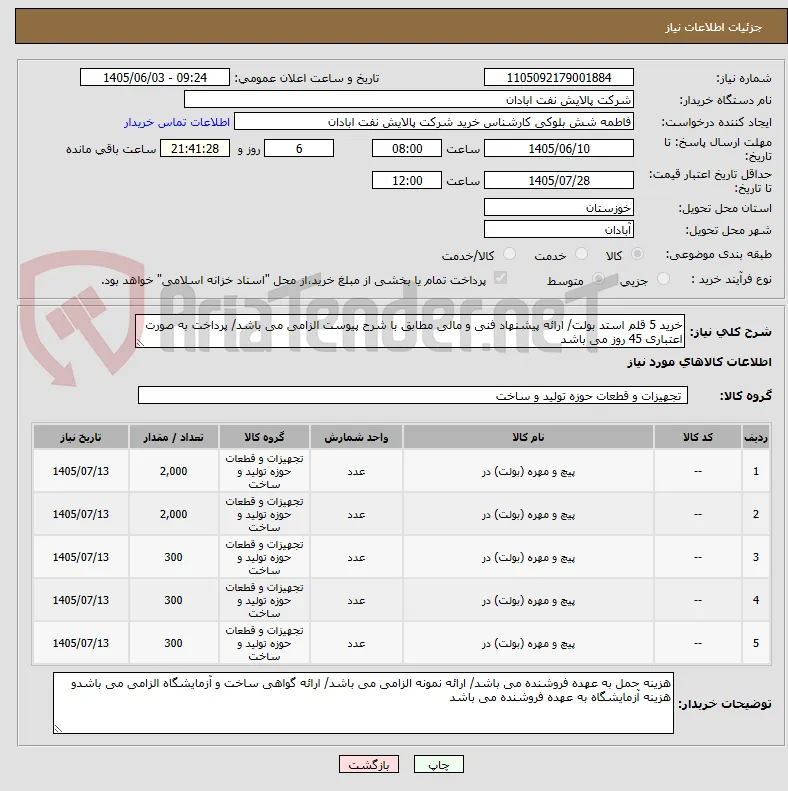The width and height of the screenshot is (788, 791).
Task: Click the request creator name field
Action: click(x=434, y=122)
